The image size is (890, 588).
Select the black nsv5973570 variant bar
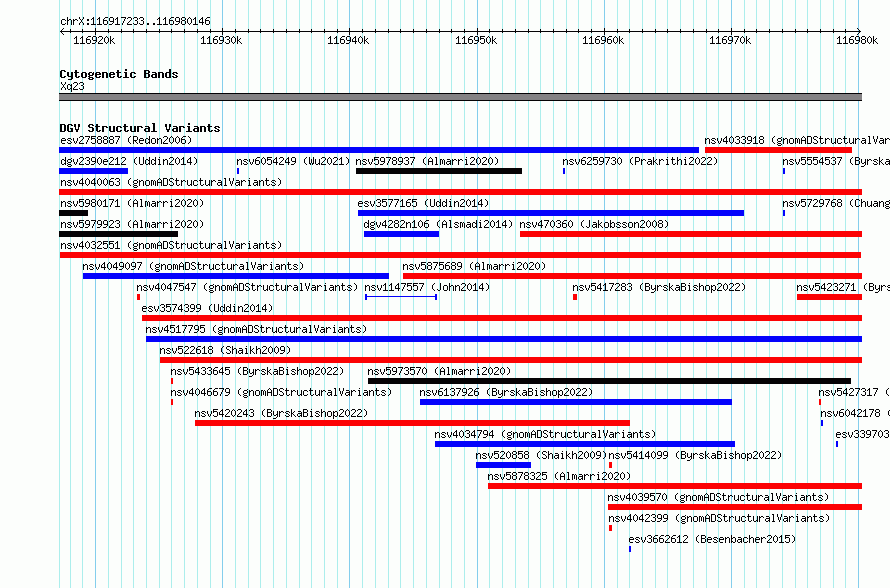[610, 381]
